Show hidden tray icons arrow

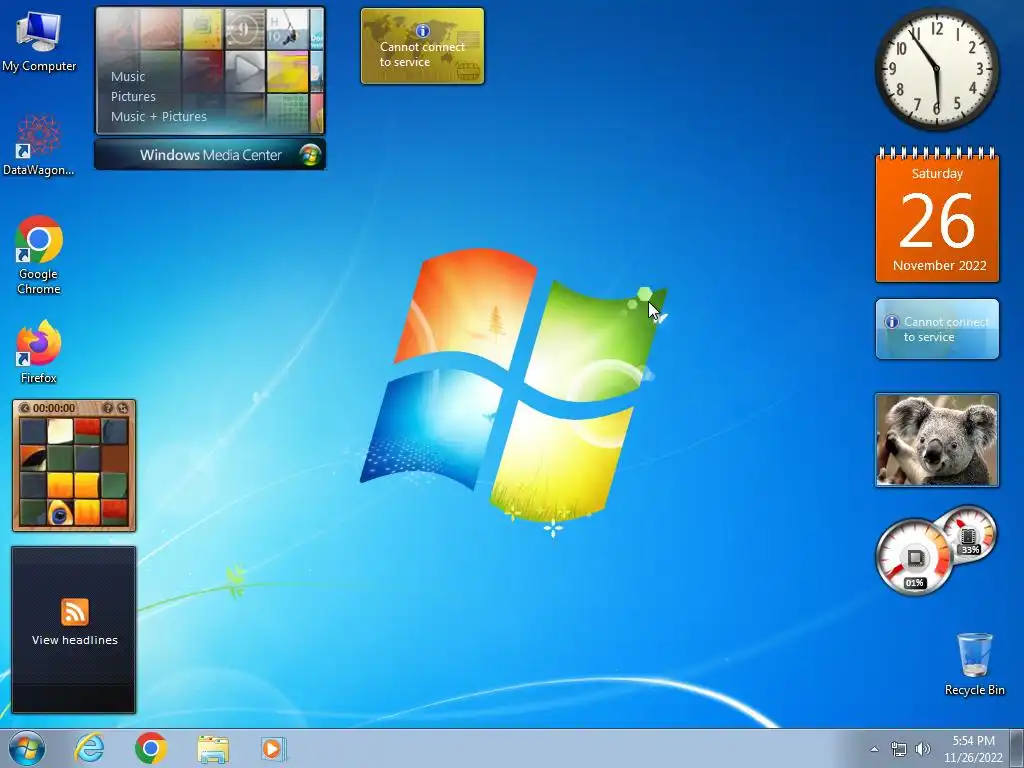pos(874,749)
